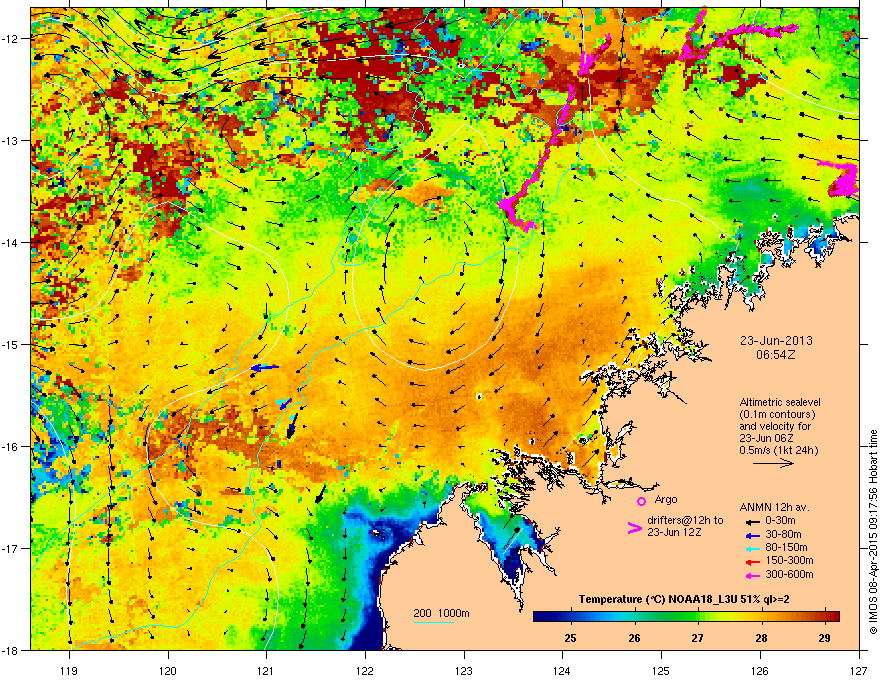This screenshot has height=680, width=880.
Task: Click the longitude axis label '127'
Action: click(859, 670)
